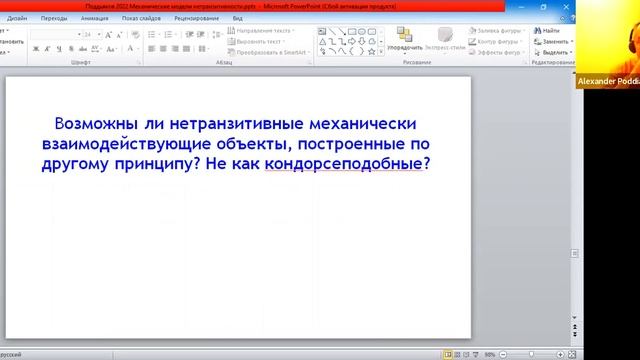Switch to reading view
The height and width of the screenshot is (360, 640).
click(466, 355)
